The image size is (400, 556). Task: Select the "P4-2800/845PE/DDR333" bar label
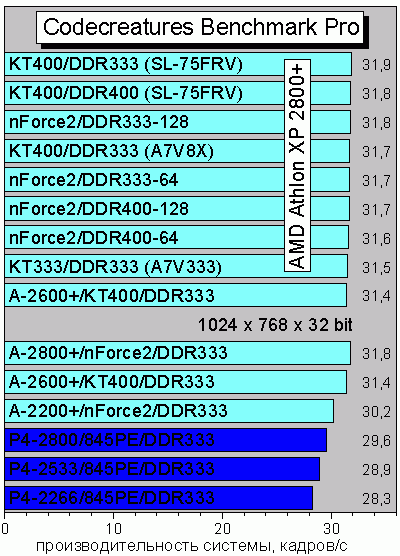point(112,440)
